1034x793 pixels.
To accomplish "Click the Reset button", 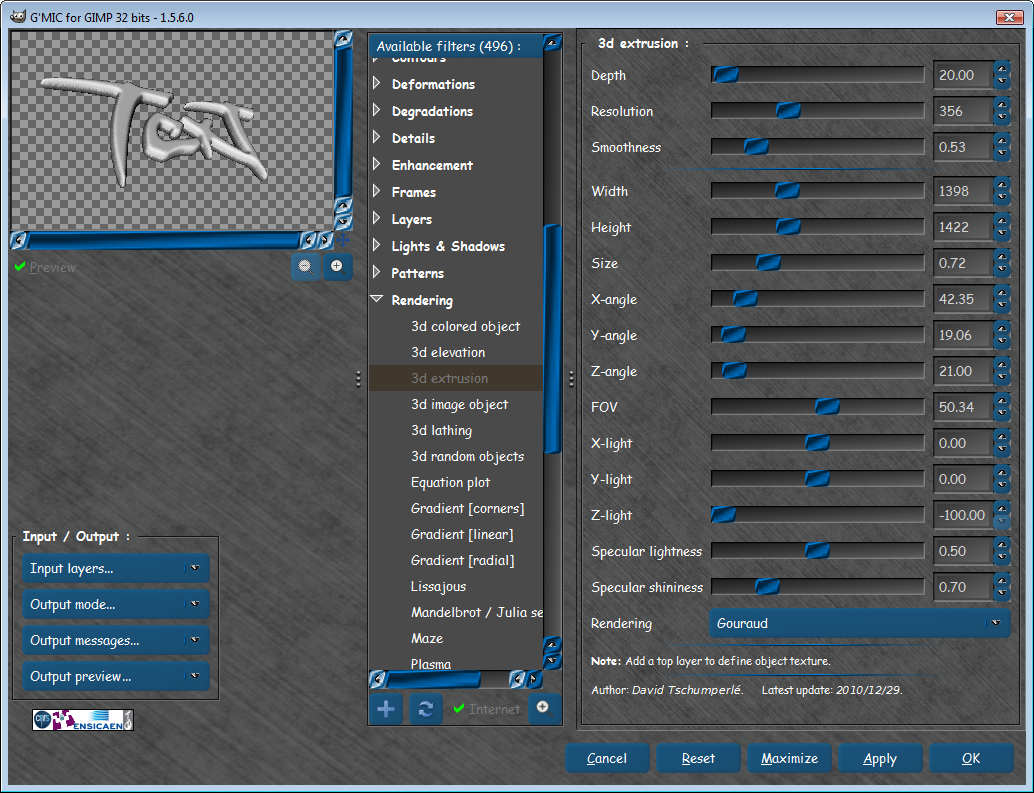I will click(x=698, y=758).
